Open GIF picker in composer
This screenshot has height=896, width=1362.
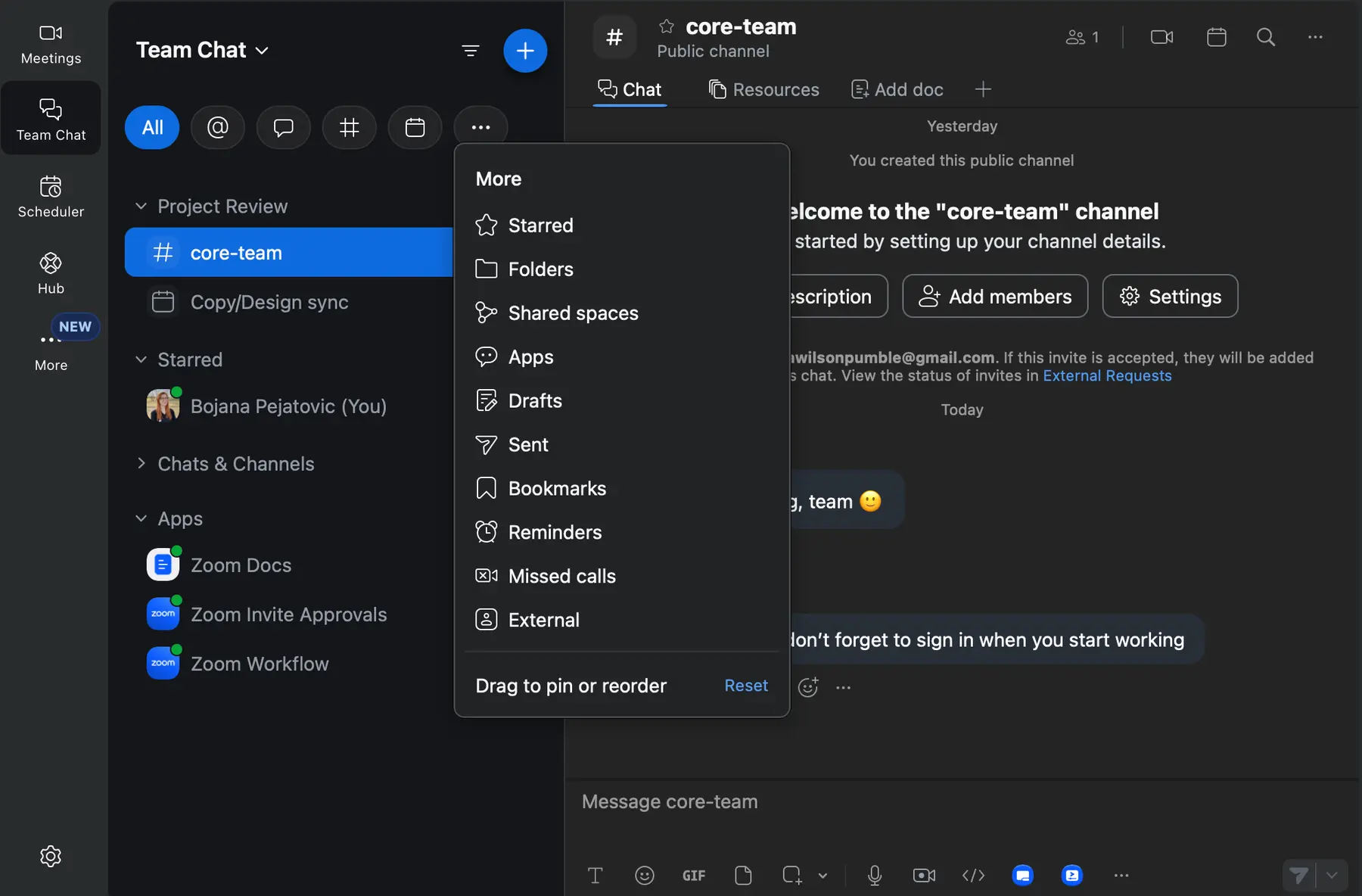pos(694,876)
